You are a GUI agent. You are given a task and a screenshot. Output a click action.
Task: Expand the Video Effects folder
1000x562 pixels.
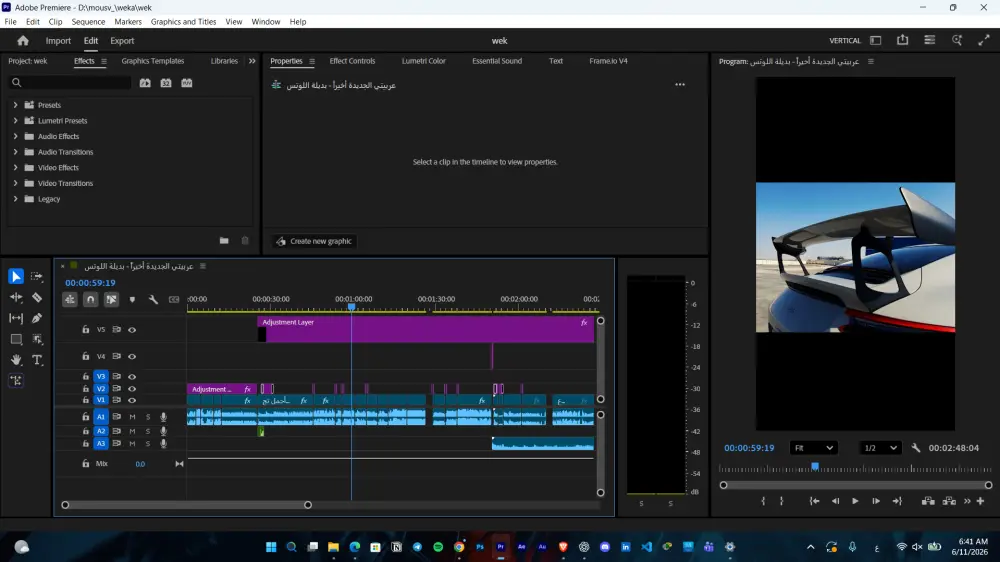15,167
